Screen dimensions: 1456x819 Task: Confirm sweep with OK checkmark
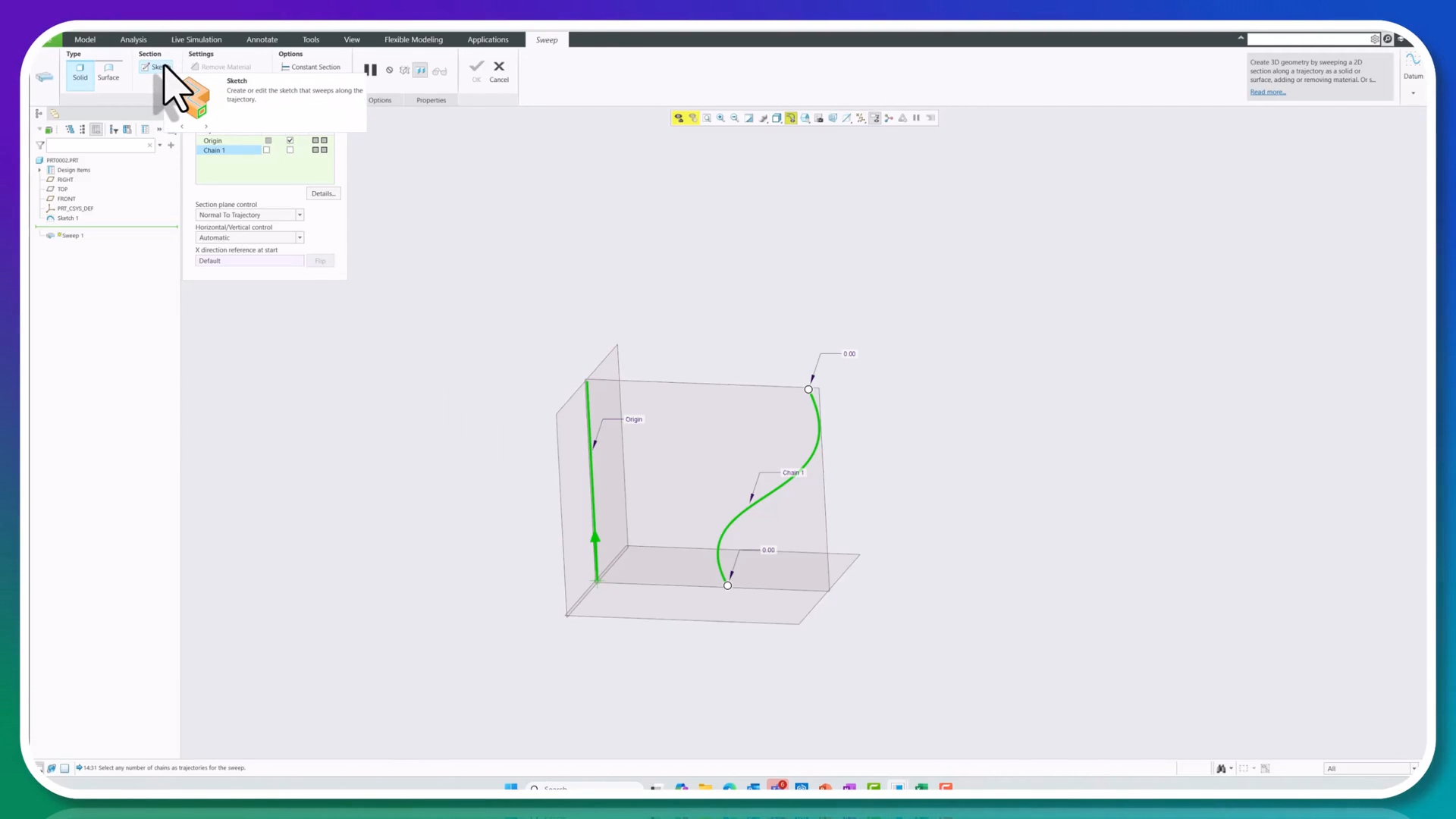pos(476,71)
